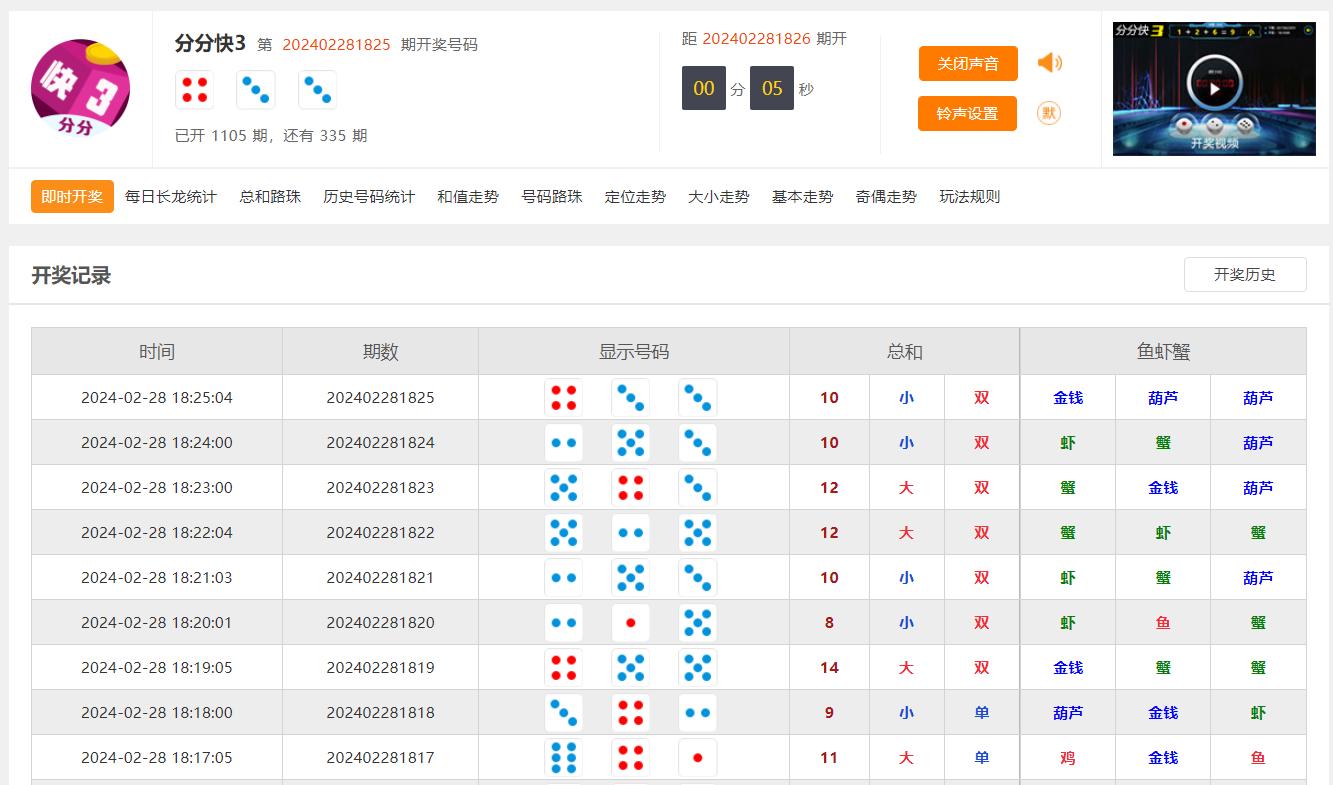Open the 玩法规则 tab
The width and height of the screenshot is (1333, 785).
coord(970,197)
